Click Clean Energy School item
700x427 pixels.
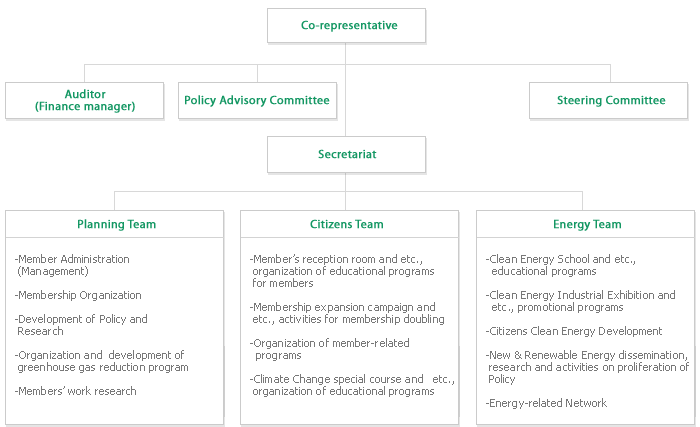pyautogui.click(x=561, y=265)
